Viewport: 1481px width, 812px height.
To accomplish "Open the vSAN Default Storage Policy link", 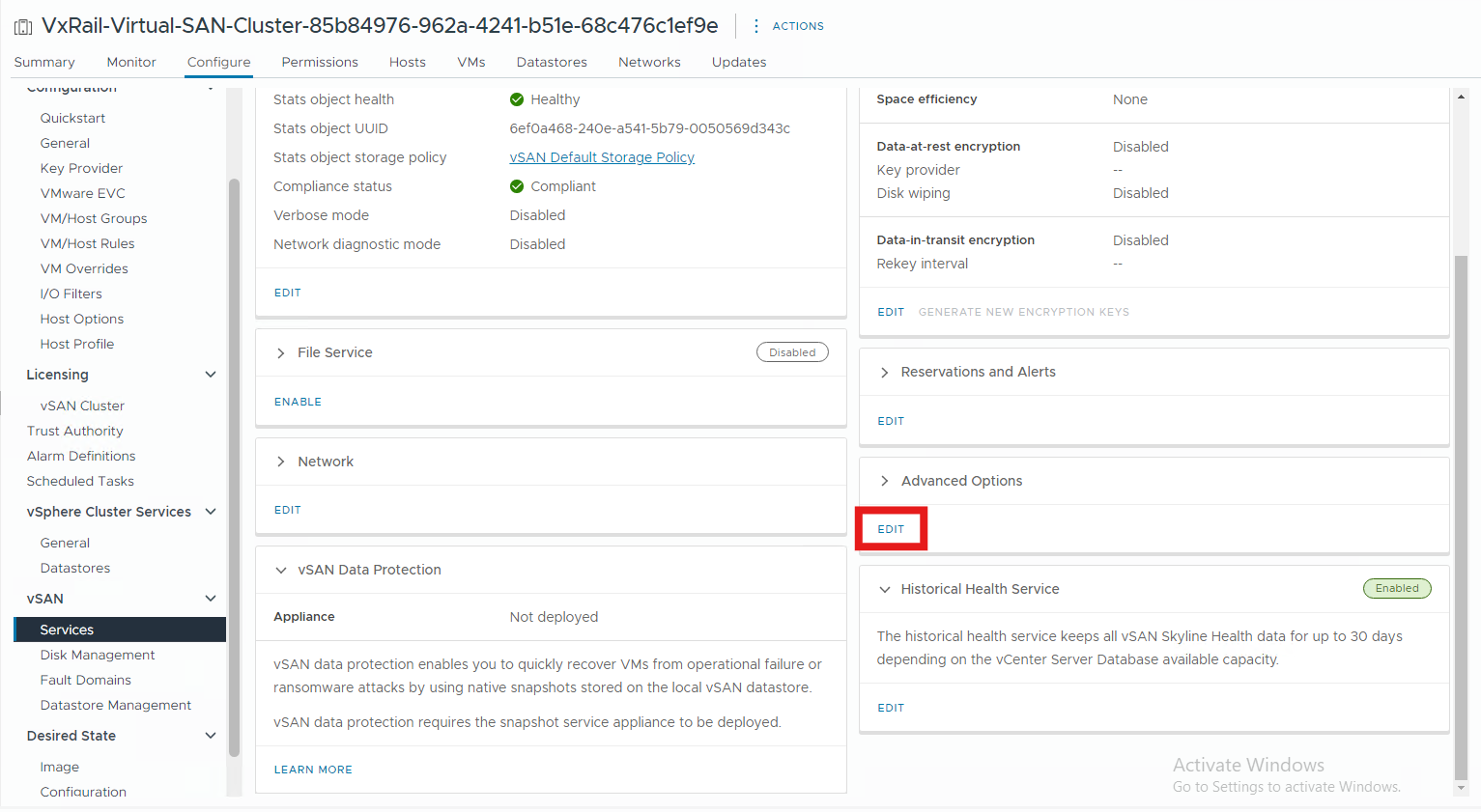I will pyautogui.click(x=602, y=157).
